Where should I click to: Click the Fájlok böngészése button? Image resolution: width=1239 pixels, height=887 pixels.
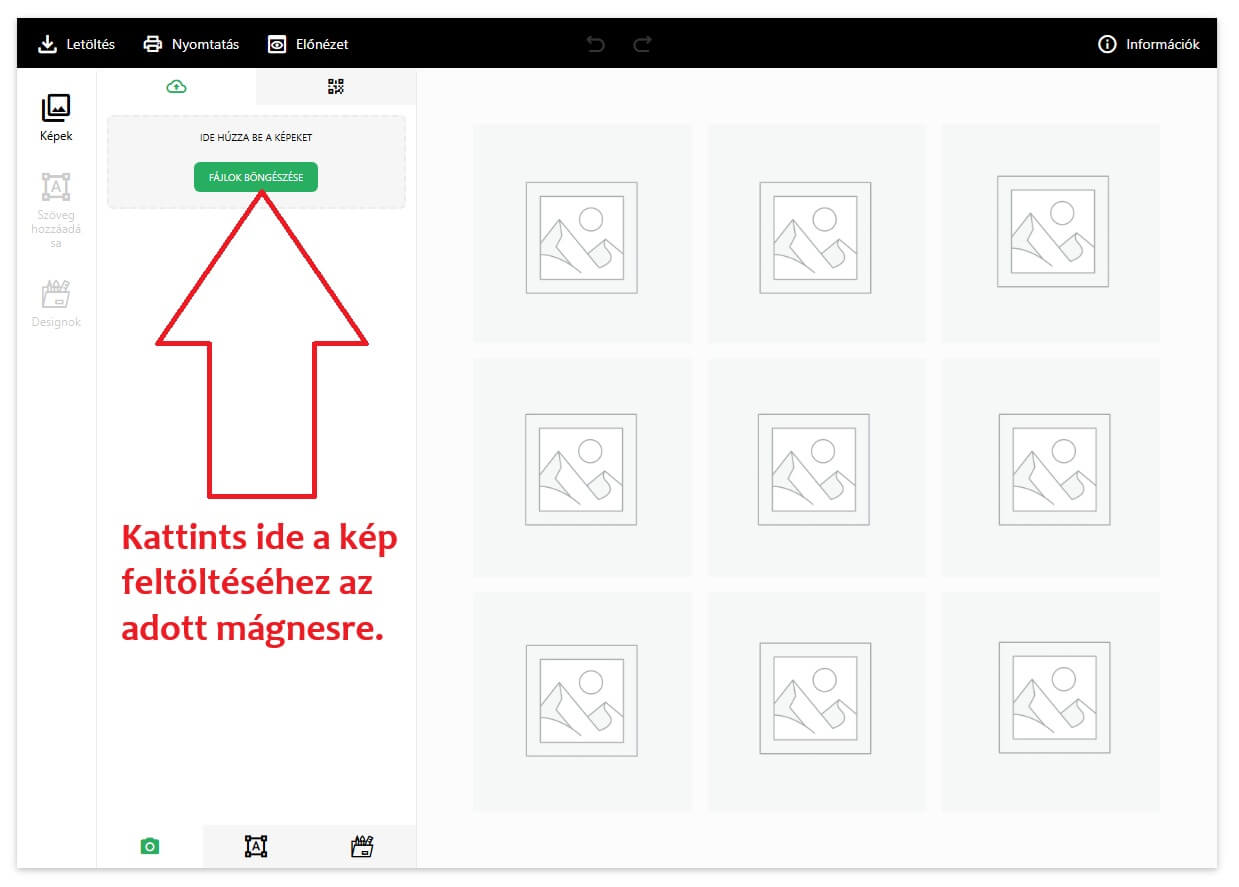click(x=256, y=177)
